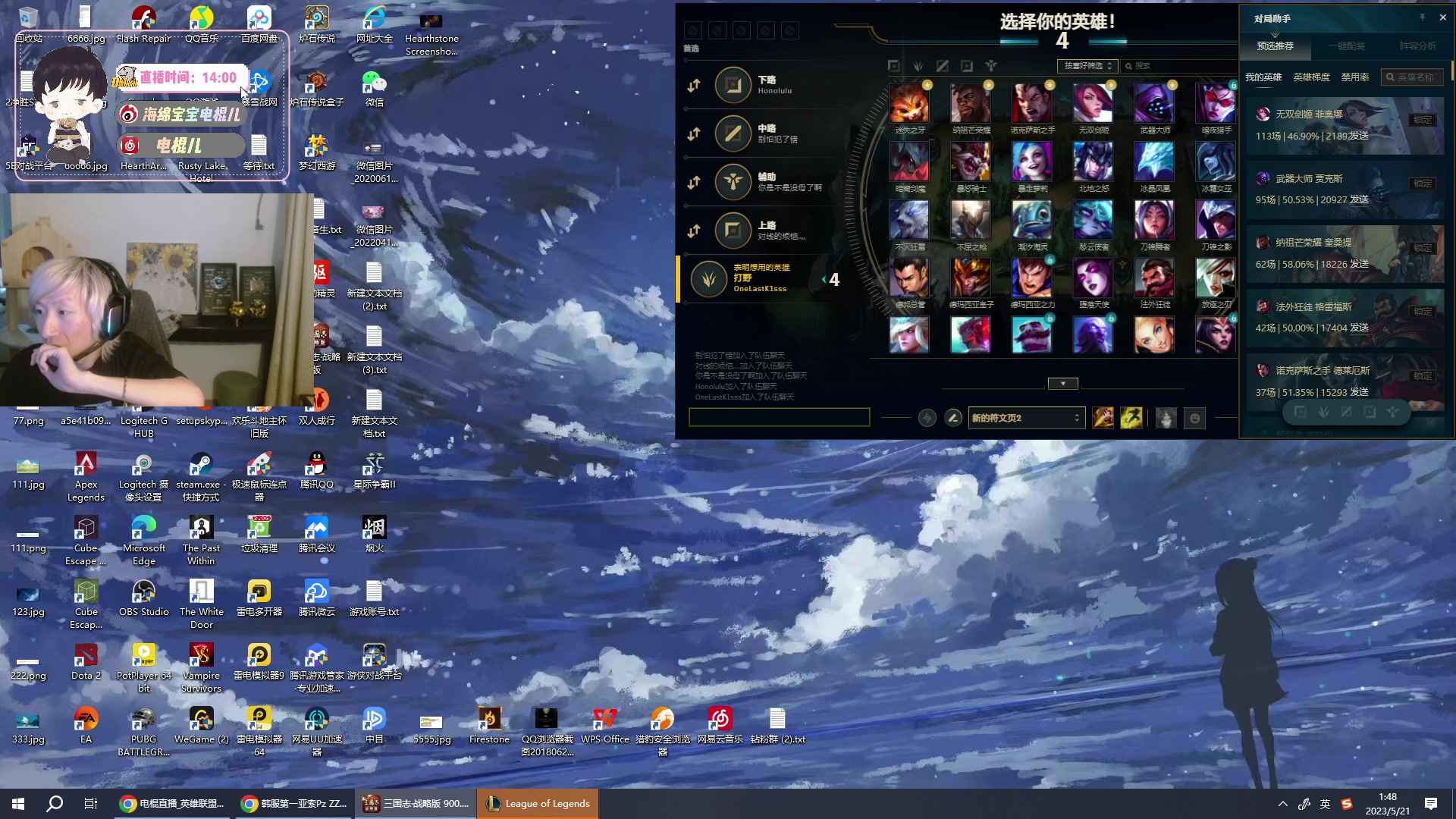Show hidden system tray icons
The width and height of the screenshot is (1456, 819).
click(x=1283, y=804)
